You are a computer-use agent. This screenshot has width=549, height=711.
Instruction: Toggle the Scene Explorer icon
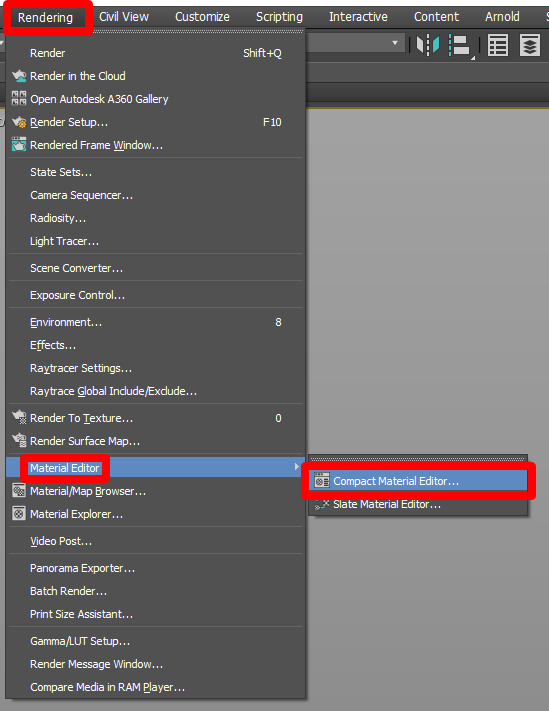coord(498,45)
